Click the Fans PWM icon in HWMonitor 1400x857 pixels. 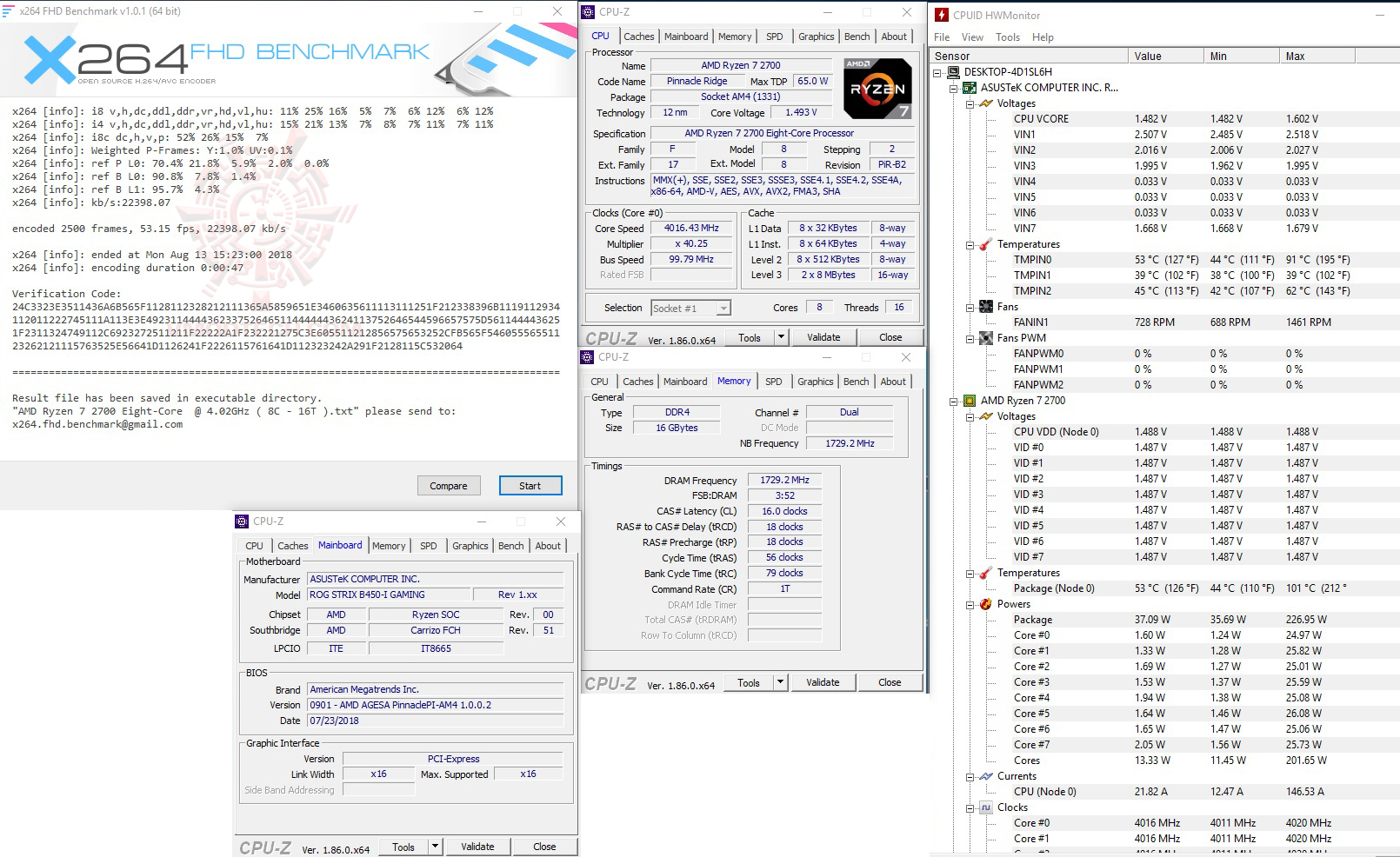click(984, 338)
